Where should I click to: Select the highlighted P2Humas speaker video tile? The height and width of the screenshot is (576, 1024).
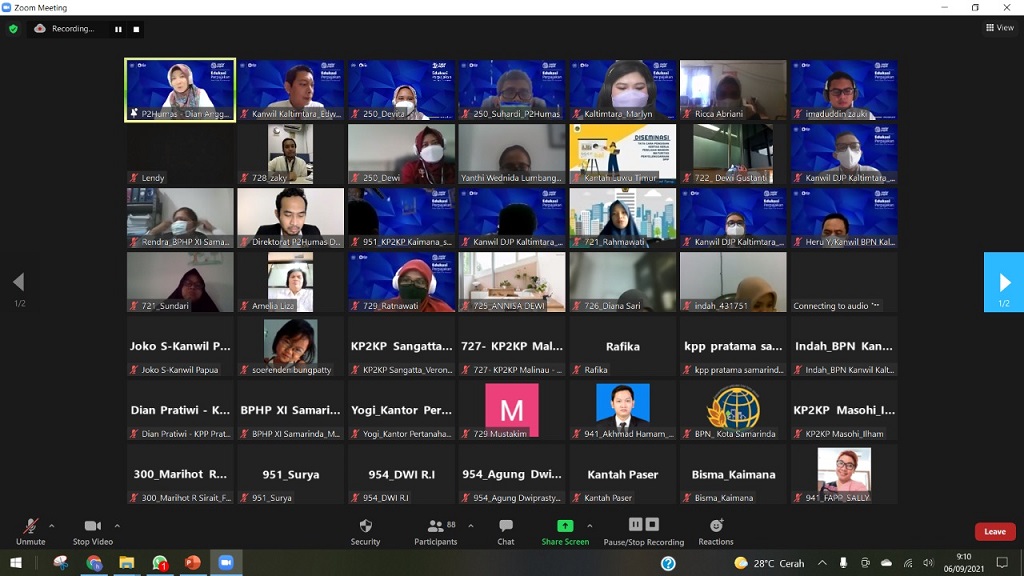tap(180, 90)
